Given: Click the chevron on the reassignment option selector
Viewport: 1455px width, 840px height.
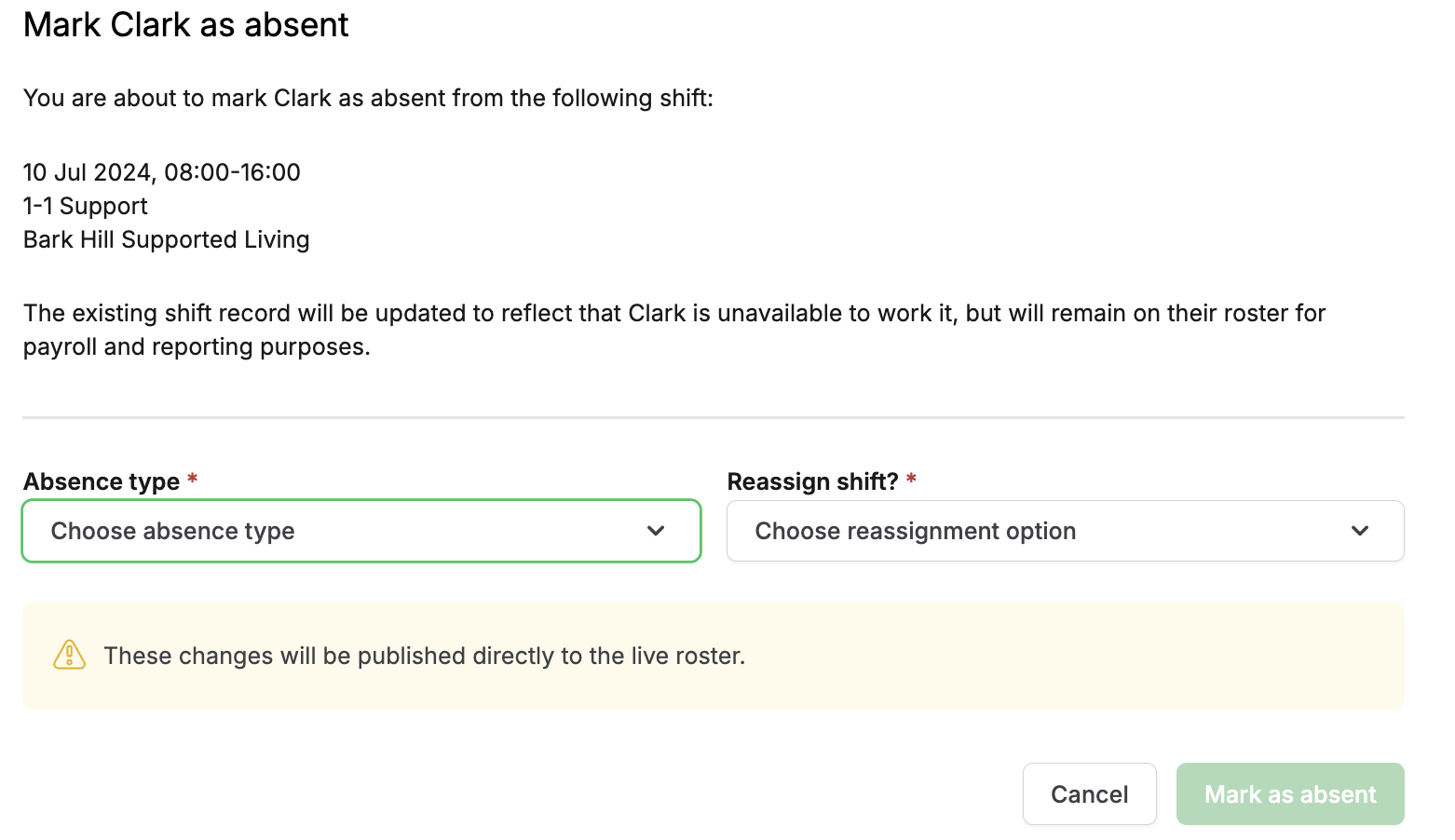Looking at the screenshot, I should click(1360, 531).
